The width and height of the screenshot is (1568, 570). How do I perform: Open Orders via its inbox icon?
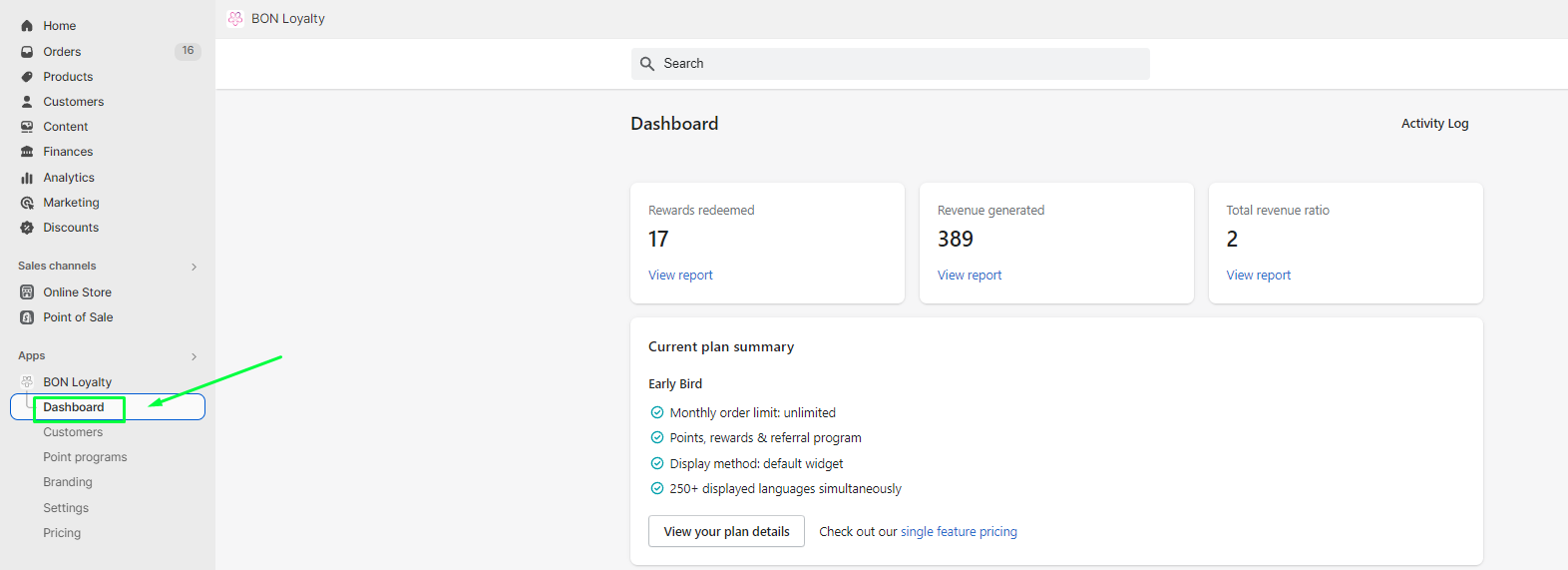coord(27,51)
